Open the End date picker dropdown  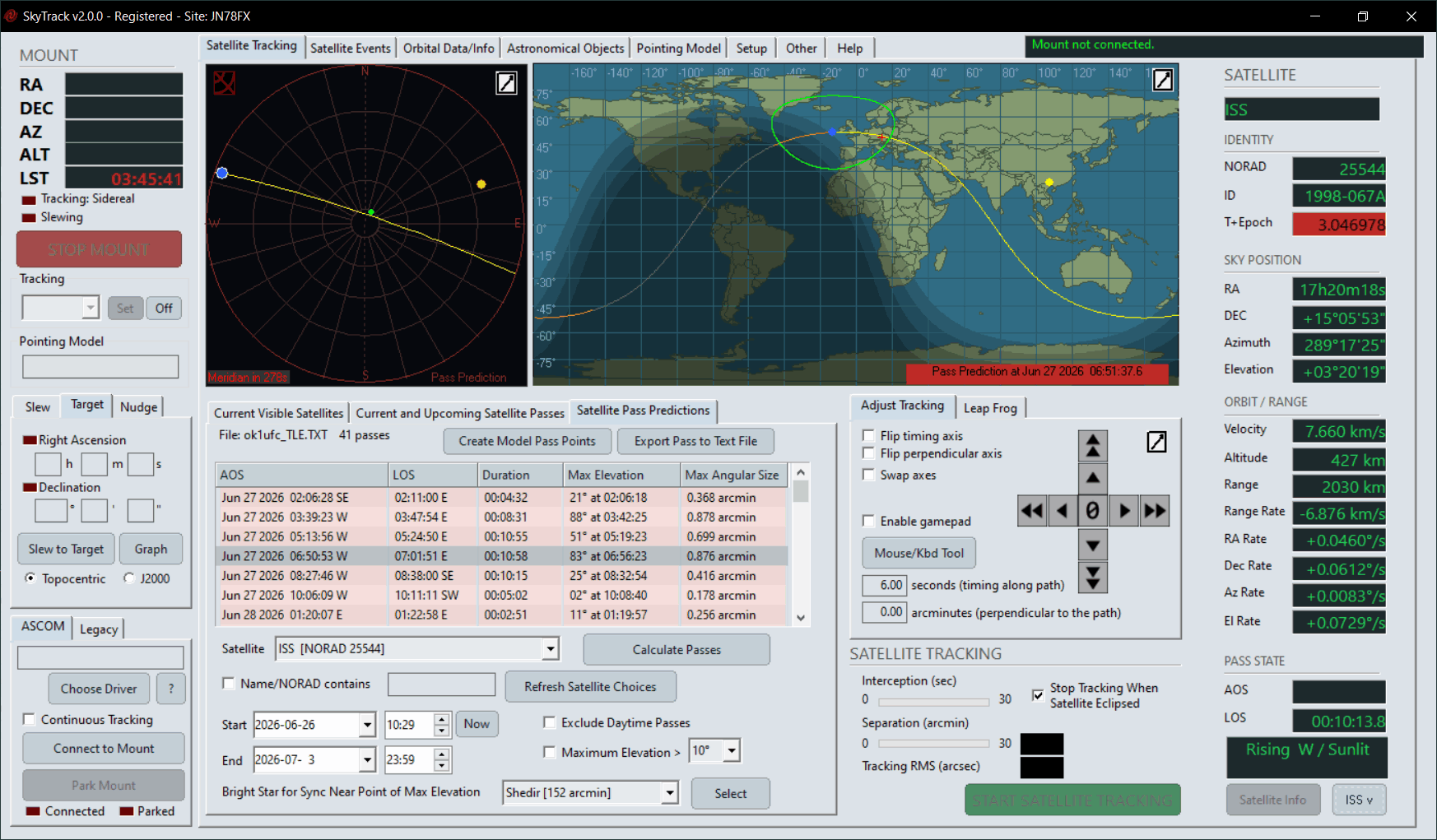(x=366, y=759)
